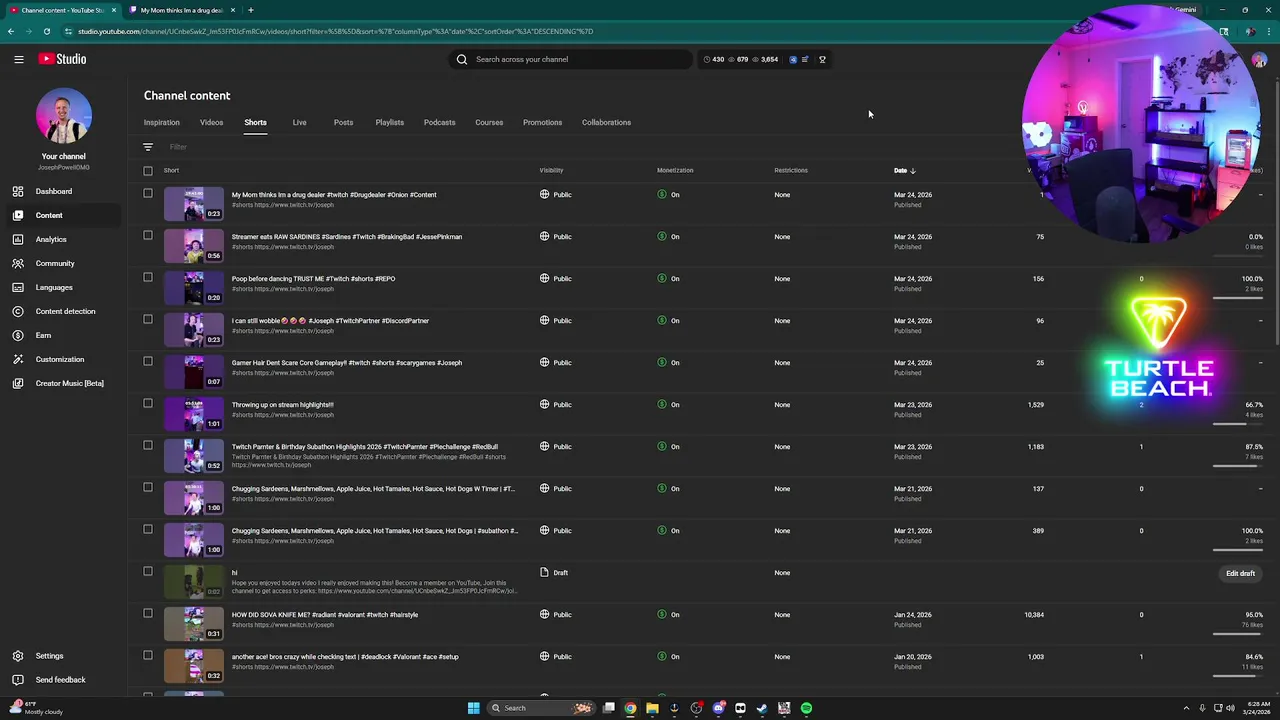Click monetization icon for Throwing up on stream
The width and height of the screenshot is (1280, 720).
pos(662,405)
